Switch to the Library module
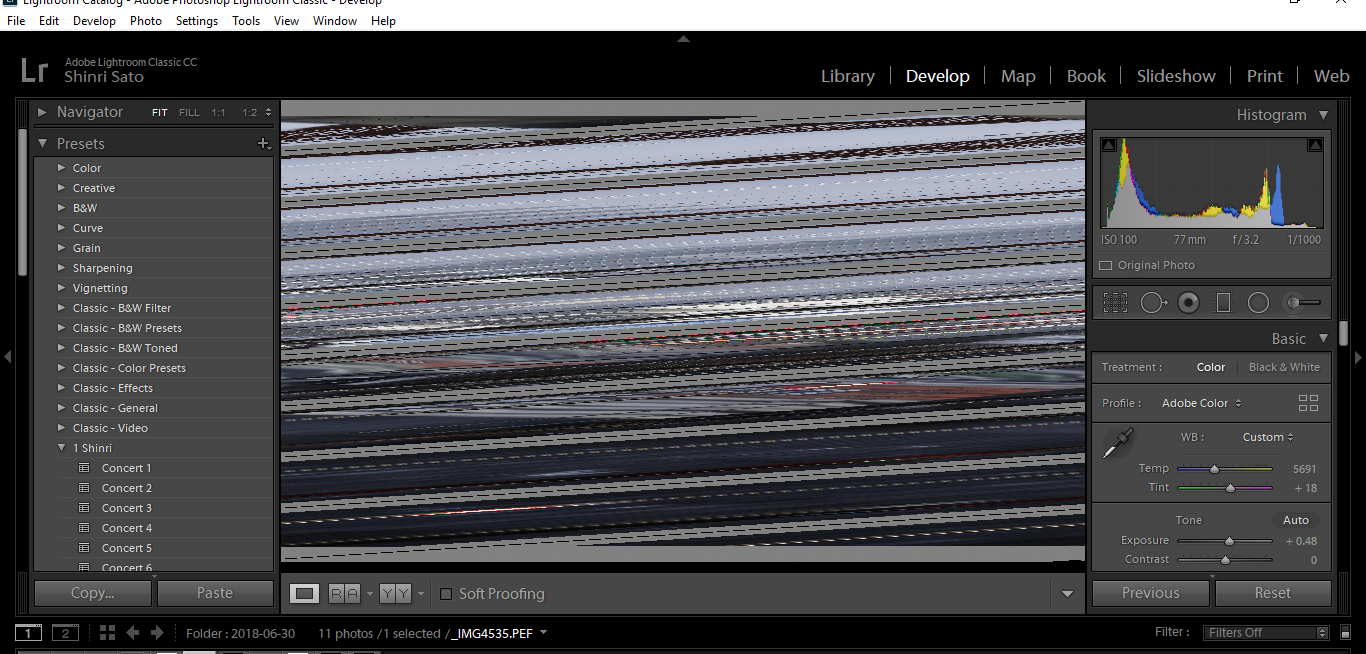Screen dimensions: 1366x654 click(847, 75)
